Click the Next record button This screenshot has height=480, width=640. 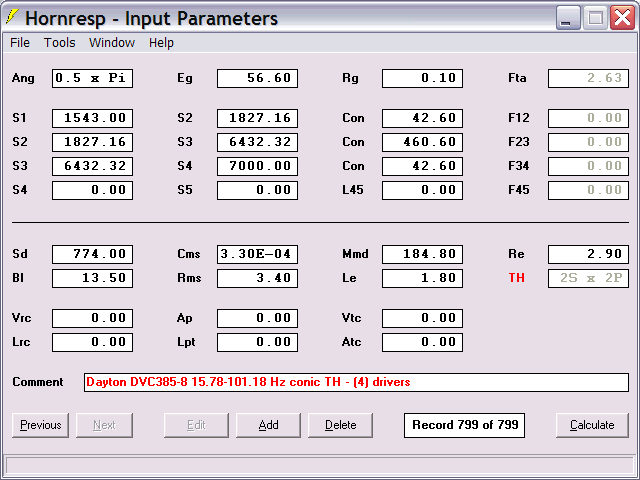(104, 425)
